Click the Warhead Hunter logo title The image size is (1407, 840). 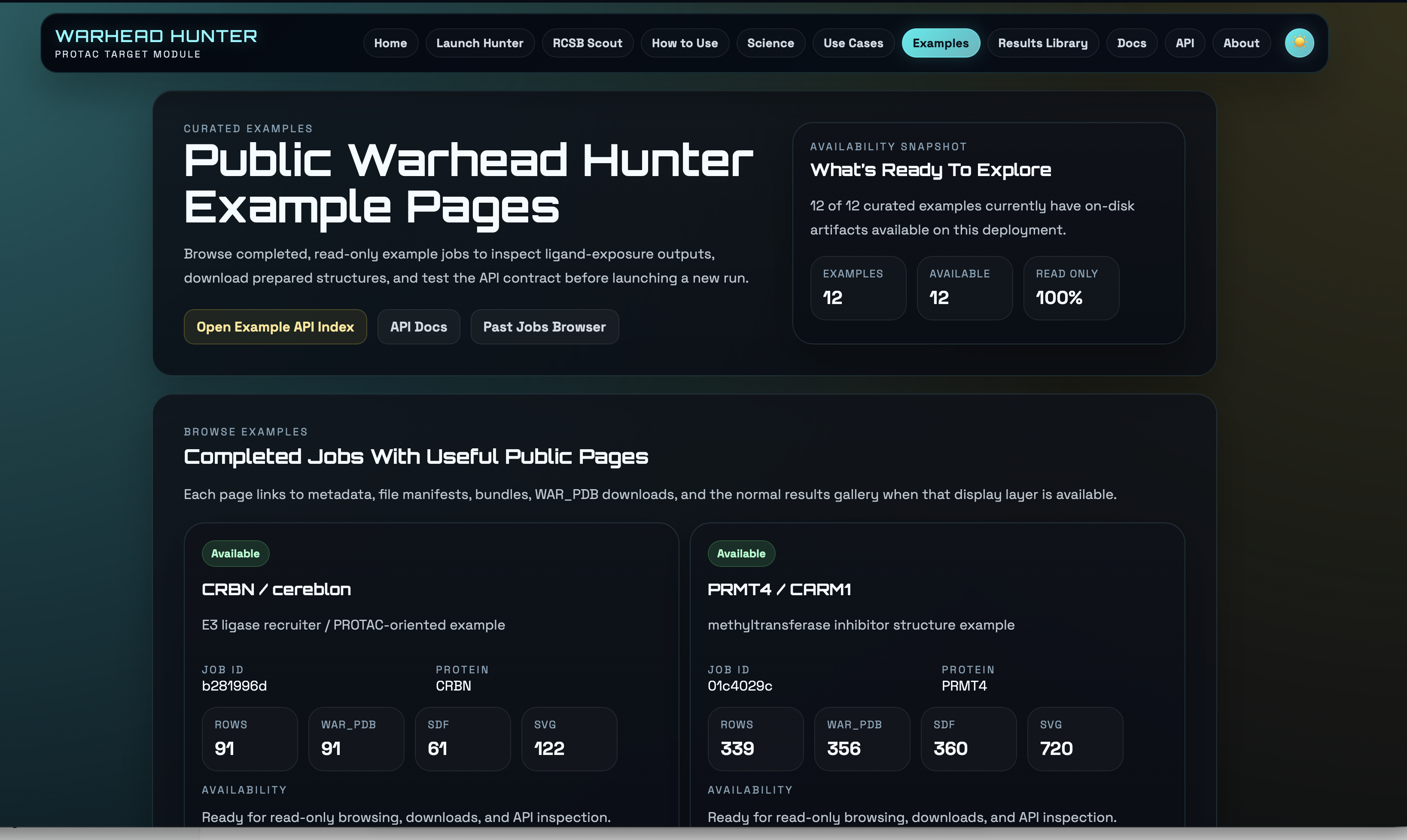156,36
